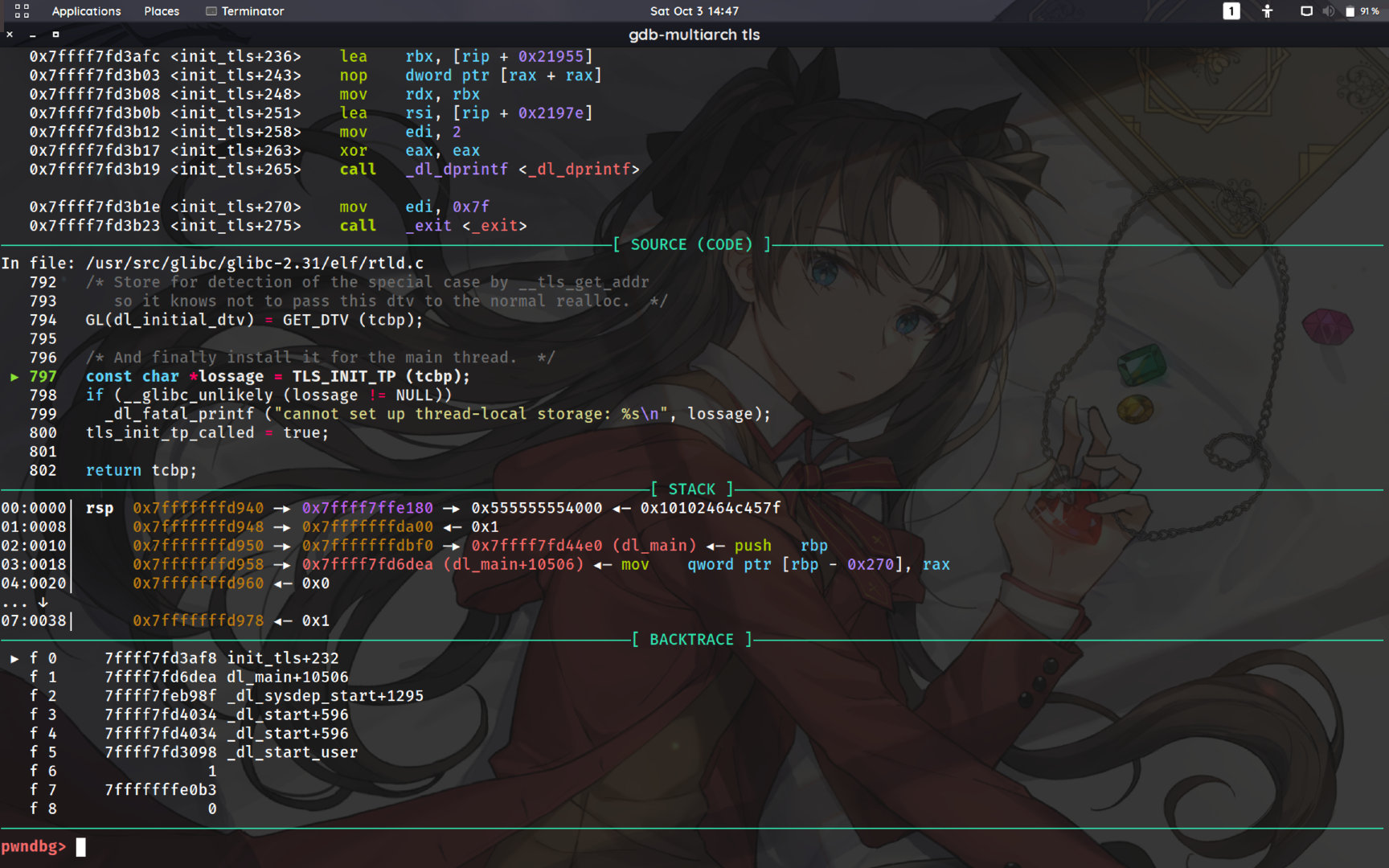Click the activities grid icon
Image resolution: width=1389 pixels, height=868 pixels.
coord(22,11)
